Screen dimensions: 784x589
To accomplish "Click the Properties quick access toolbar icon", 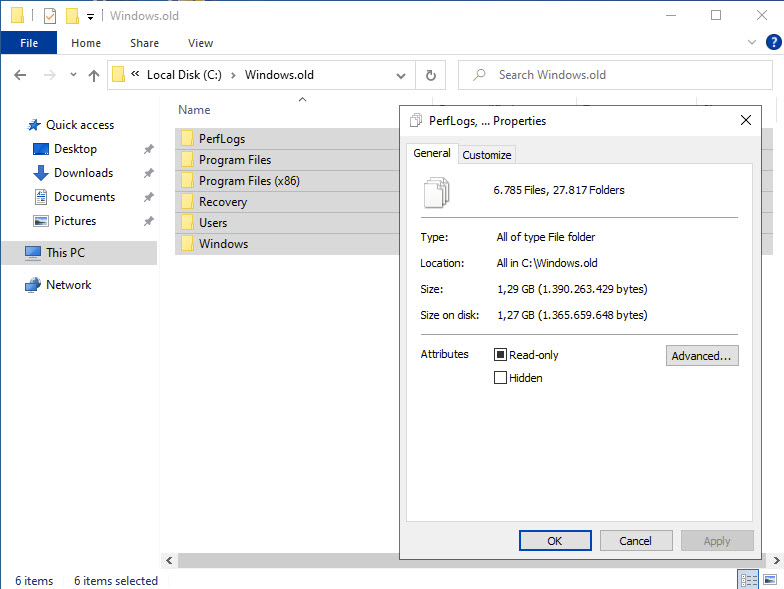I will point(50,16).
